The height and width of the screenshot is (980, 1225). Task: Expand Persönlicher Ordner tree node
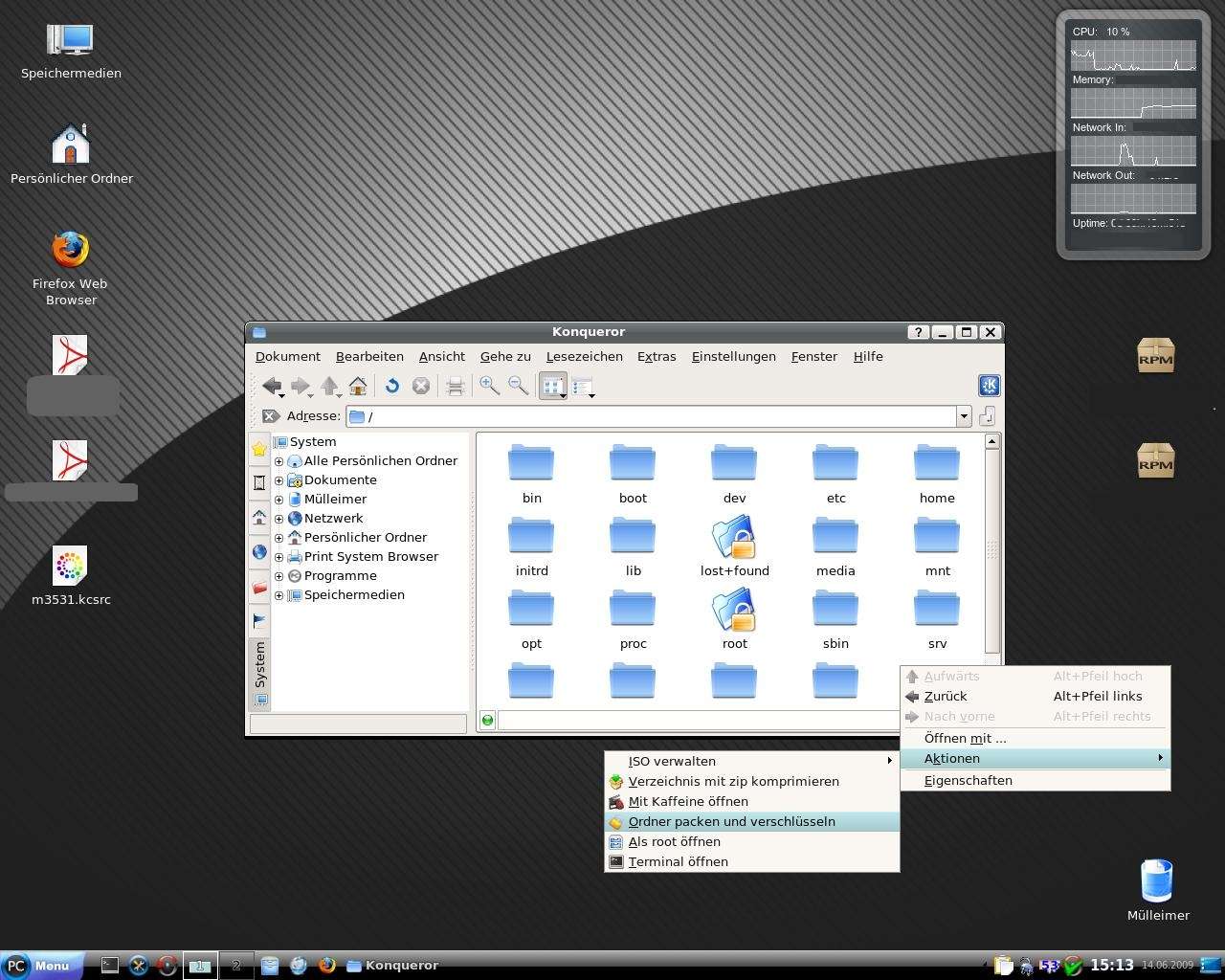279,538
